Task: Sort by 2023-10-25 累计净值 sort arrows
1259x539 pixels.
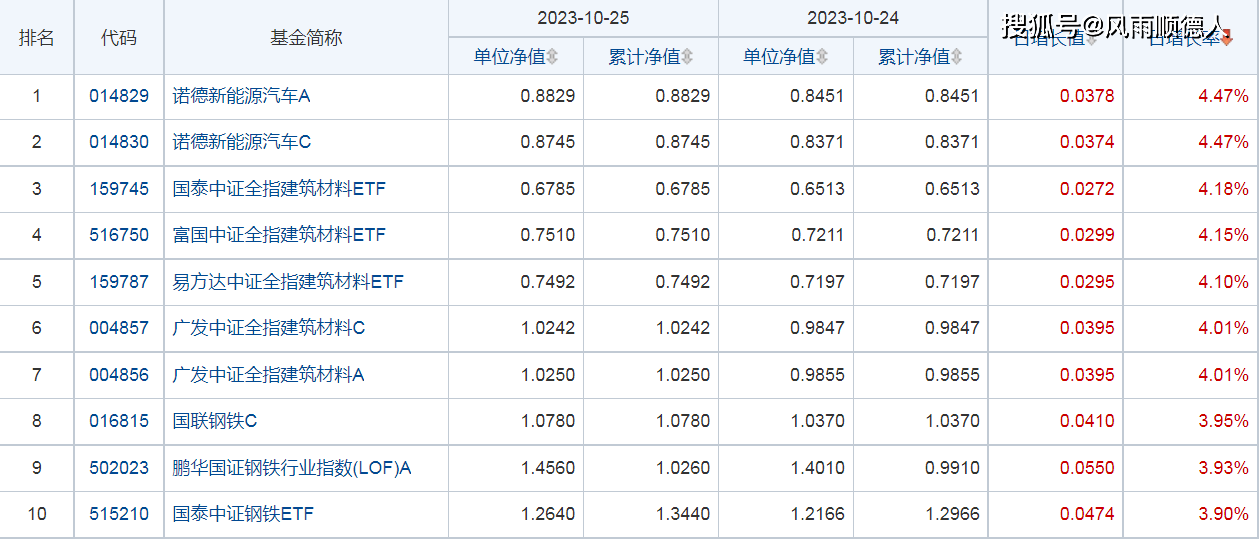Action: coord(687,57)
